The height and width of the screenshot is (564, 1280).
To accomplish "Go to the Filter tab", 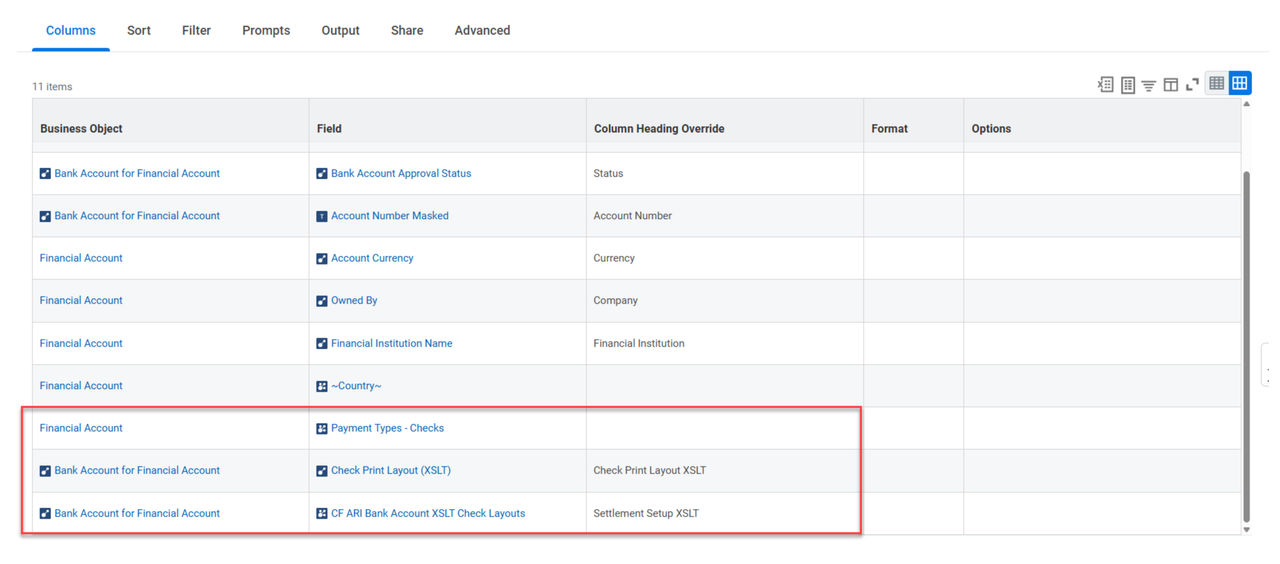I will (196, 30).
